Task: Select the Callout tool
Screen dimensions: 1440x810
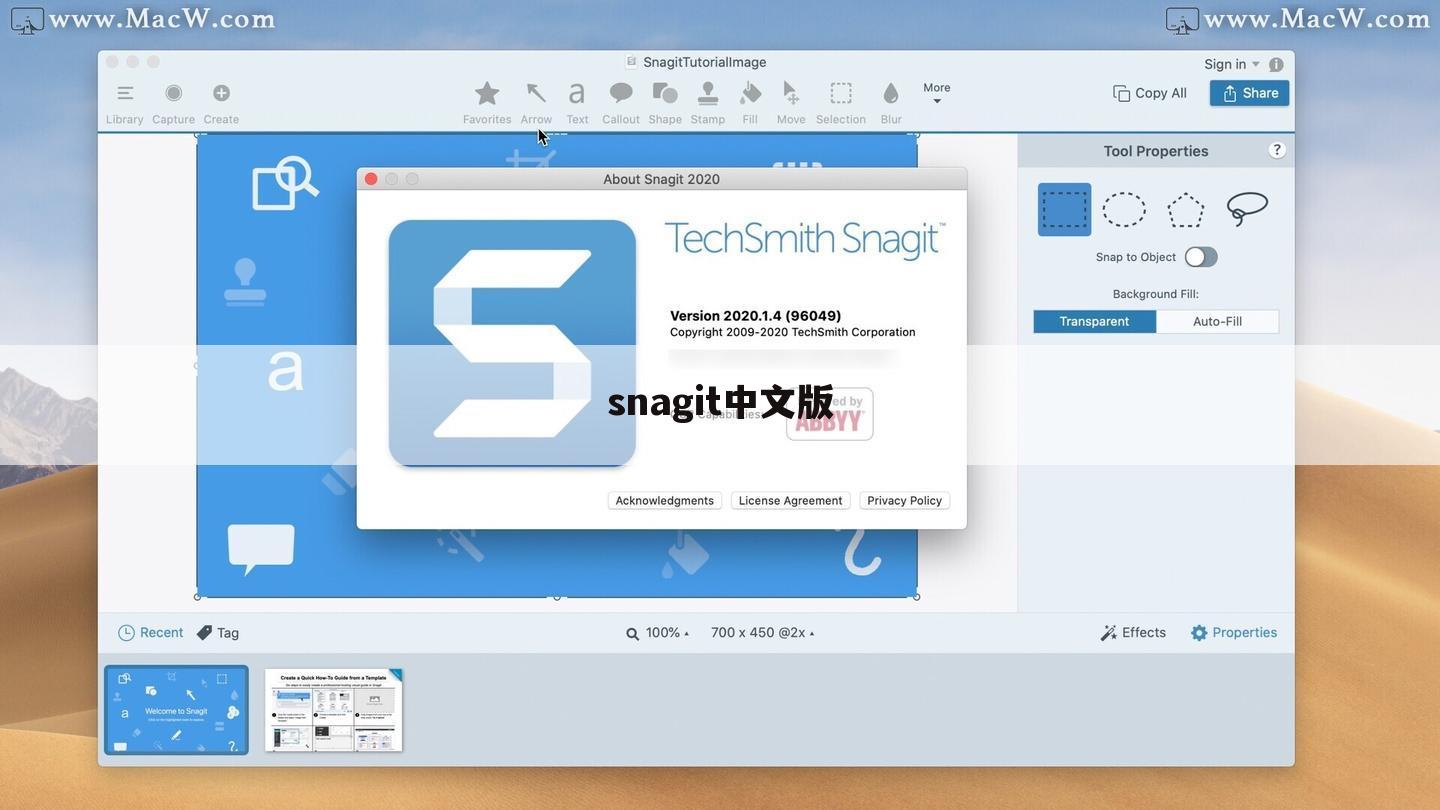Action: 621,93
